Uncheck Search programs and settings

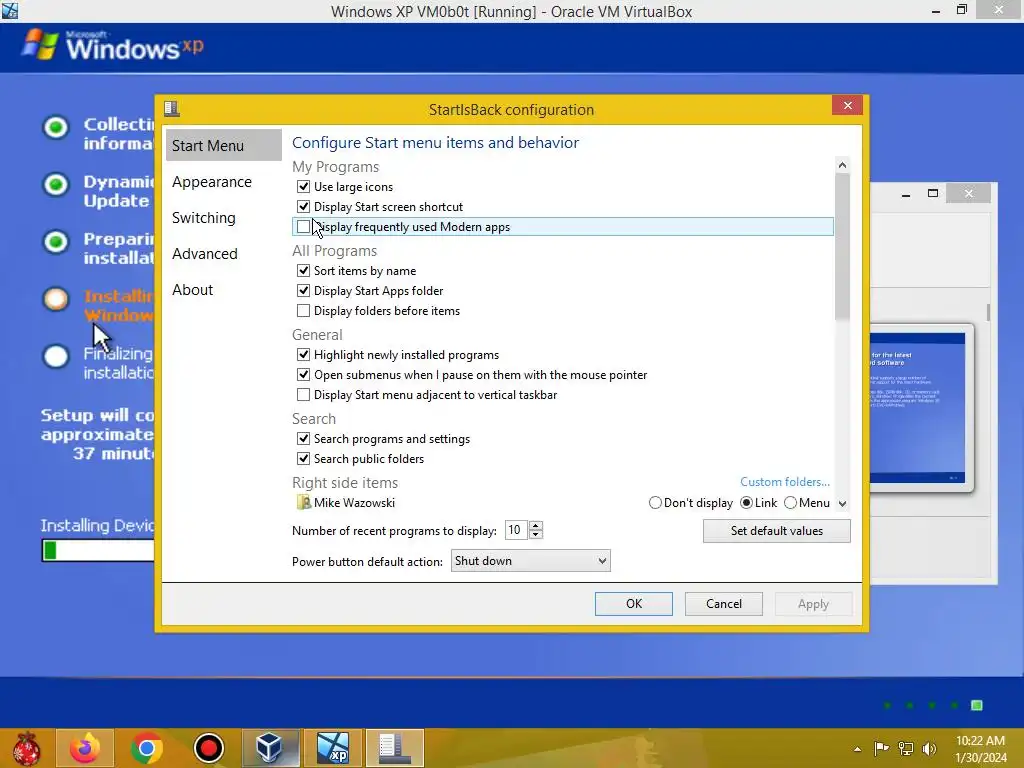point(303,439)
